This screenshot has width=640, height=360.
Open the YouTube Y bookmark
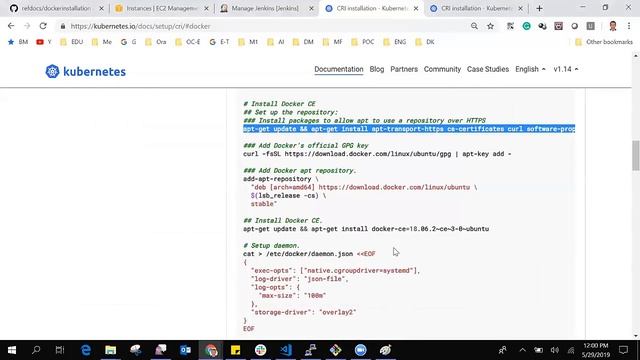pos(44,42)
